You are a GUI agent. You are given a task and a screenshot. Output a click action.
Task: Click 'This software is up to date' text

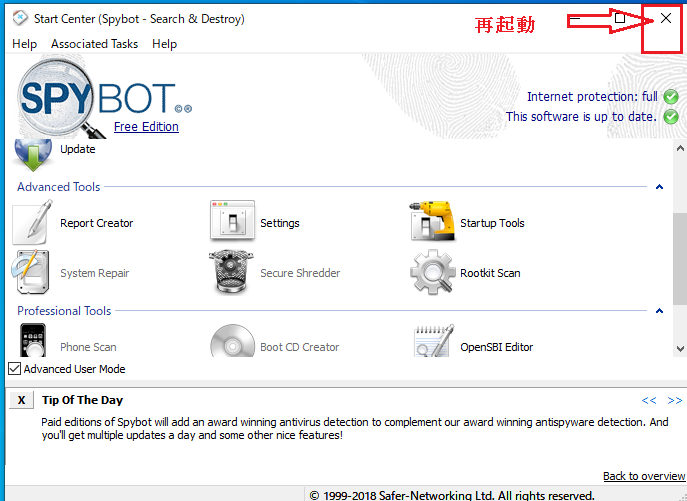[x=581, y=117]
